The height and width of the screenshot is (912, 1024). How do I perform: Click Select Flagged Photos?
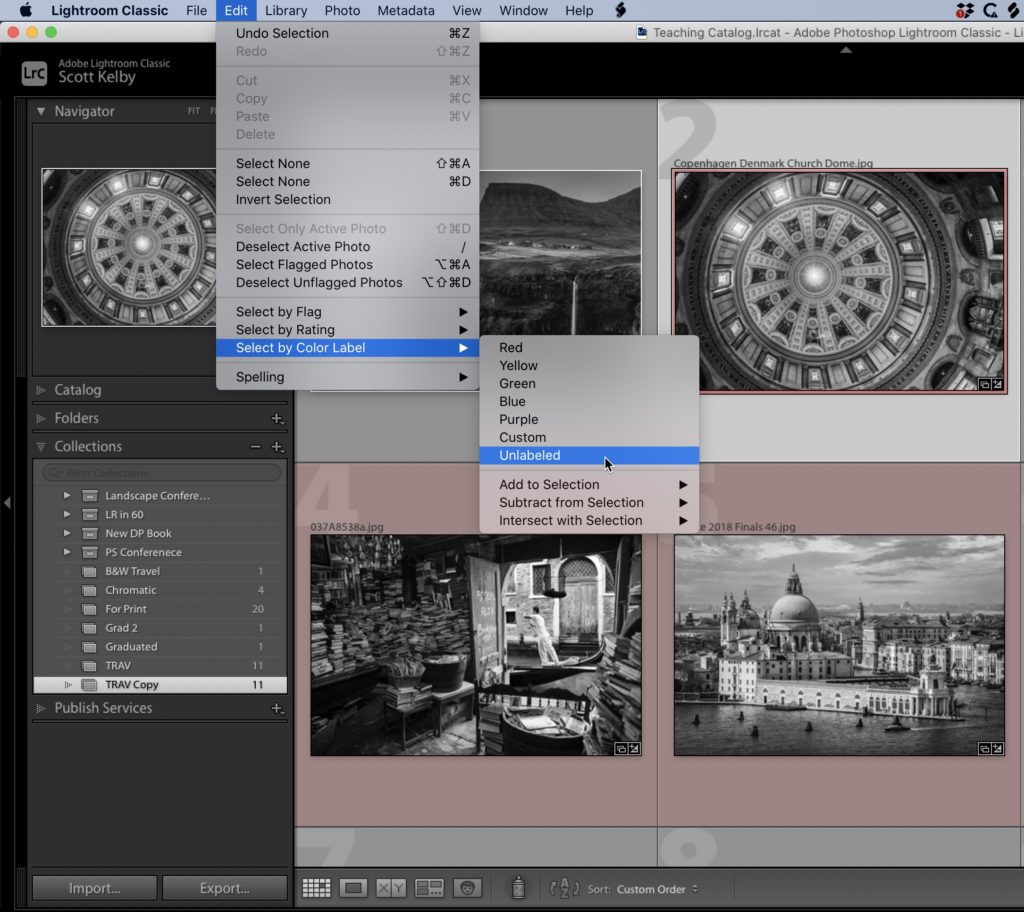tap(347, 265)
